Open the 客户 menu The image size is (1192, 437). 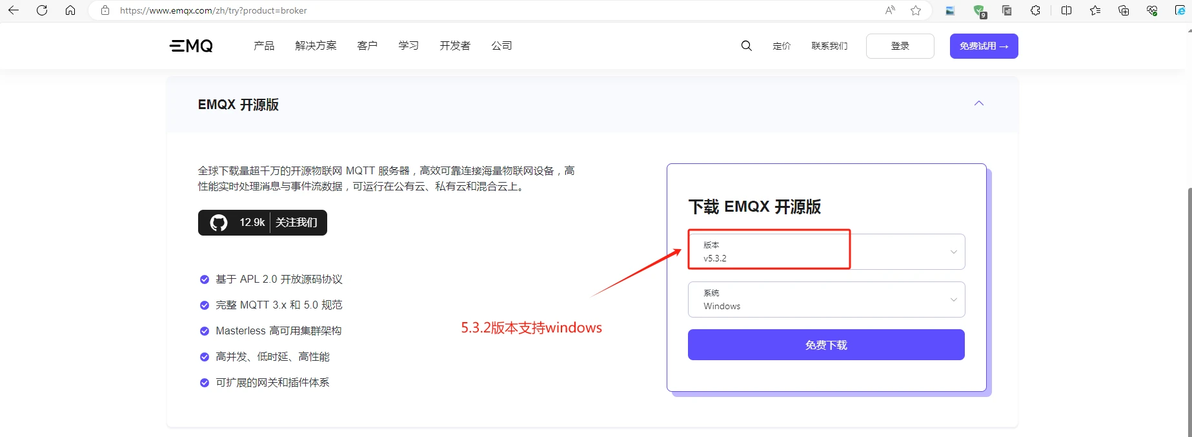click(367, 46)
